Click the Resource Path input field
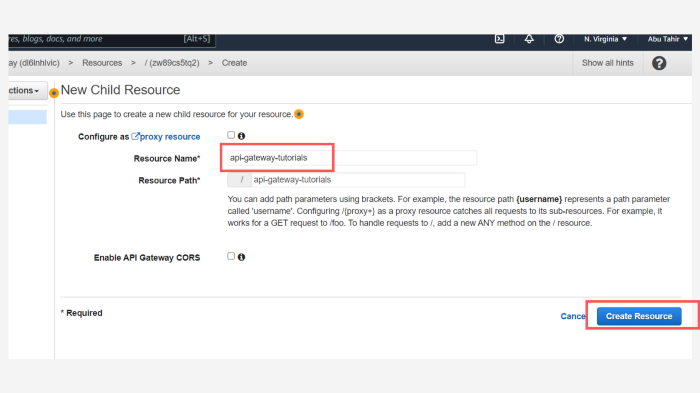This screenshot has height=393, width=700. click(x=358, y=180)
